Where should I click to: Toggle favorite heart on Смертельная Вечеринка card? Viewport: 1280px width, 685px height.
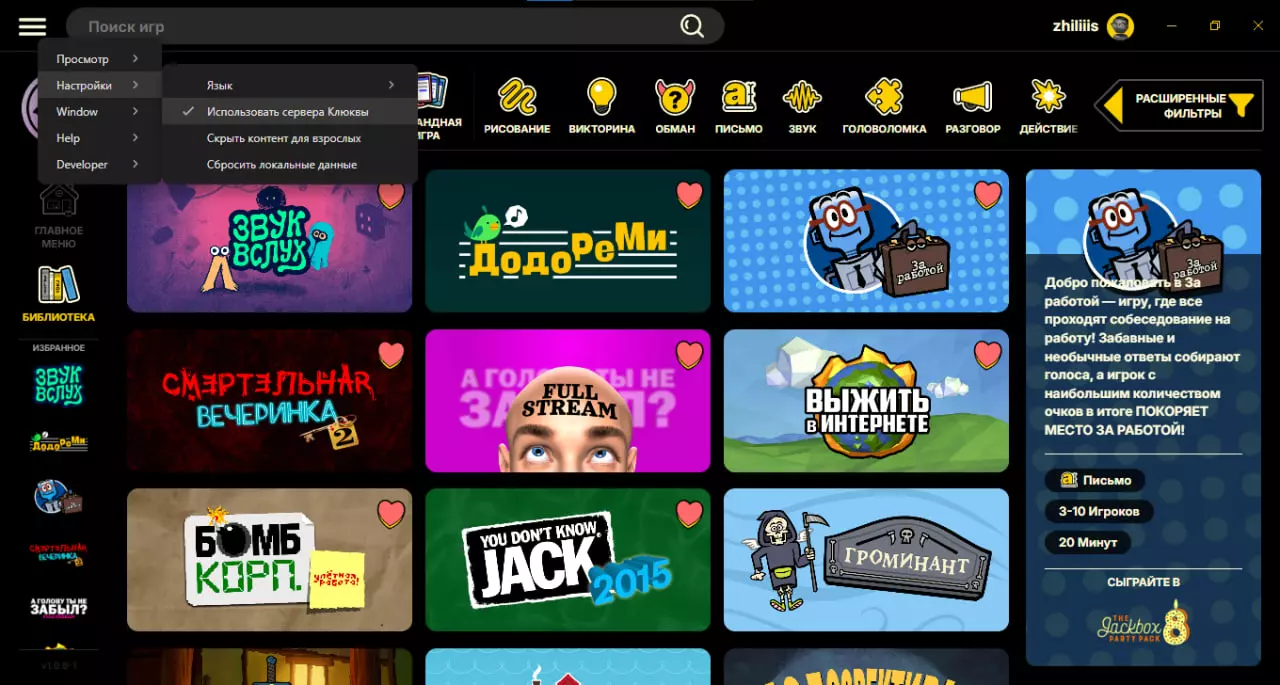(391, 354)
